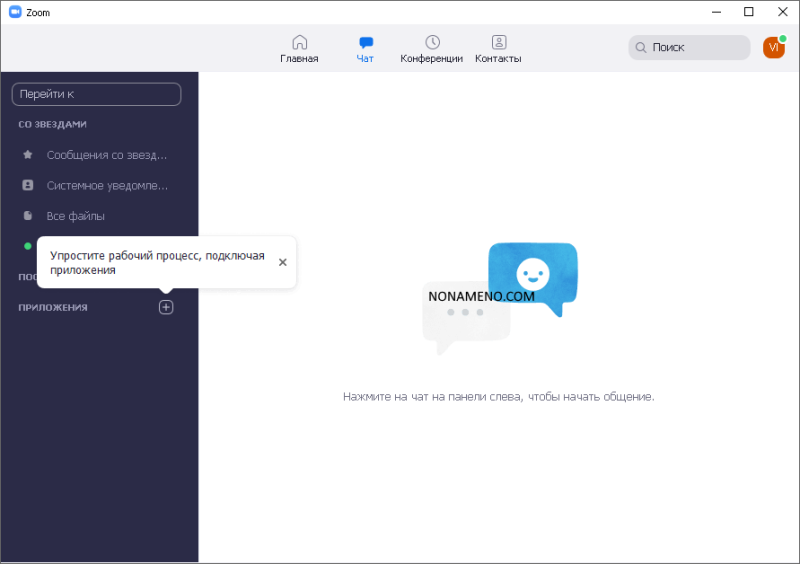Focus the Перейти к input box
This screenshot has height=564, width=800.
point(96,94)
